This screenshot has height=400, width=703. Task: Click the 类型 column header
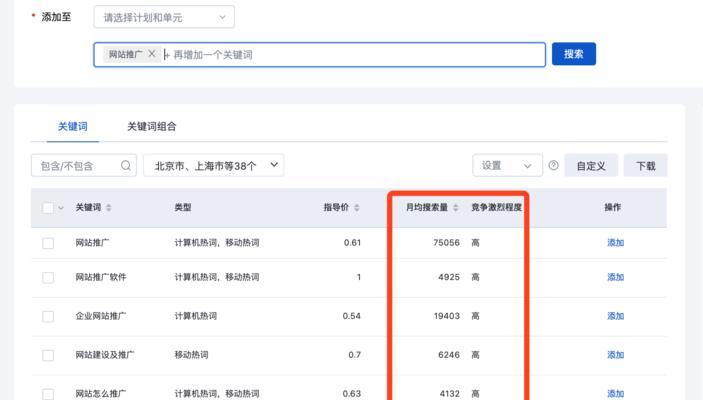pyautogui.click(x=183, y=207)
